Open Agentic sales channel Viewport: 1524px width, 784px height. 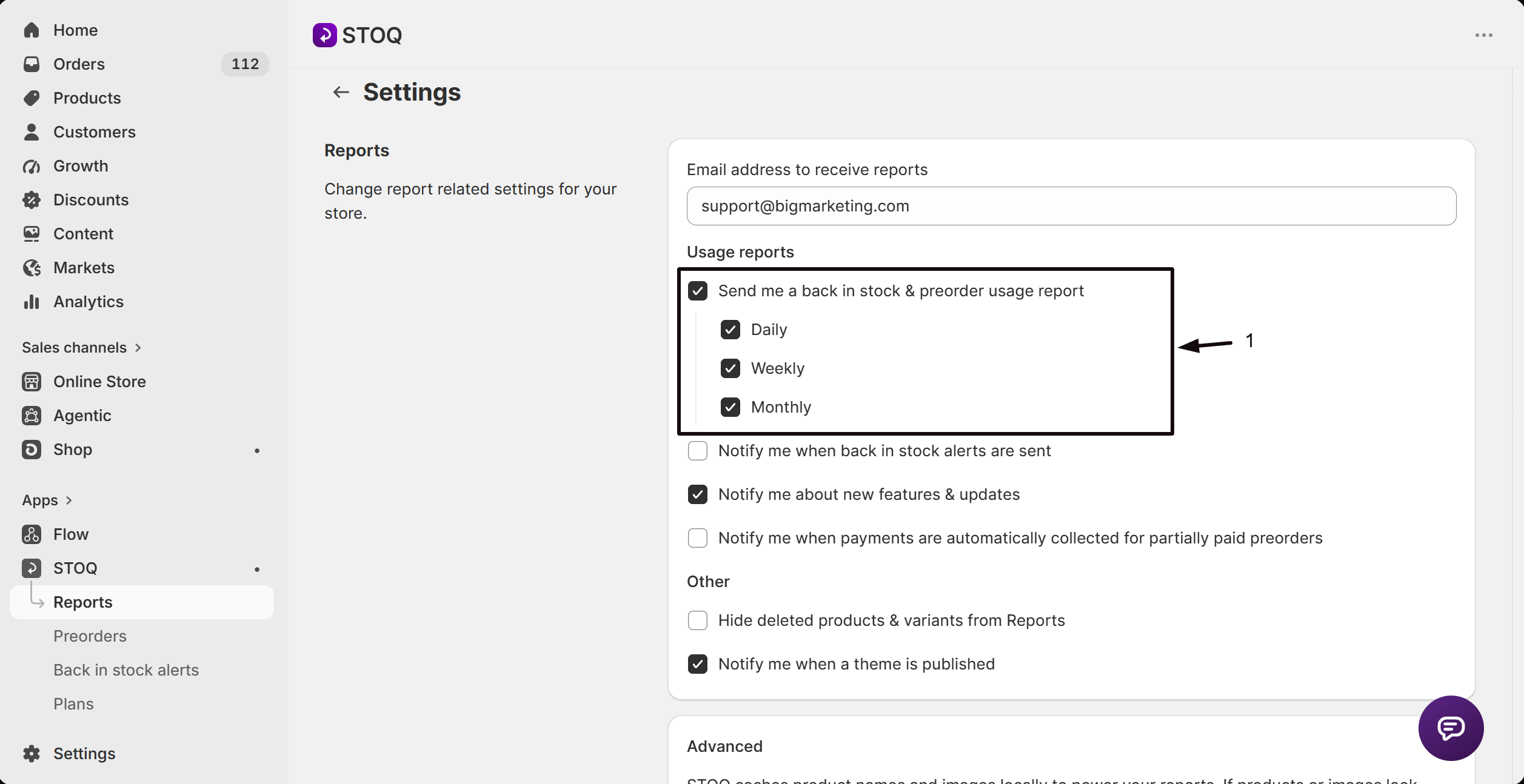142,416
